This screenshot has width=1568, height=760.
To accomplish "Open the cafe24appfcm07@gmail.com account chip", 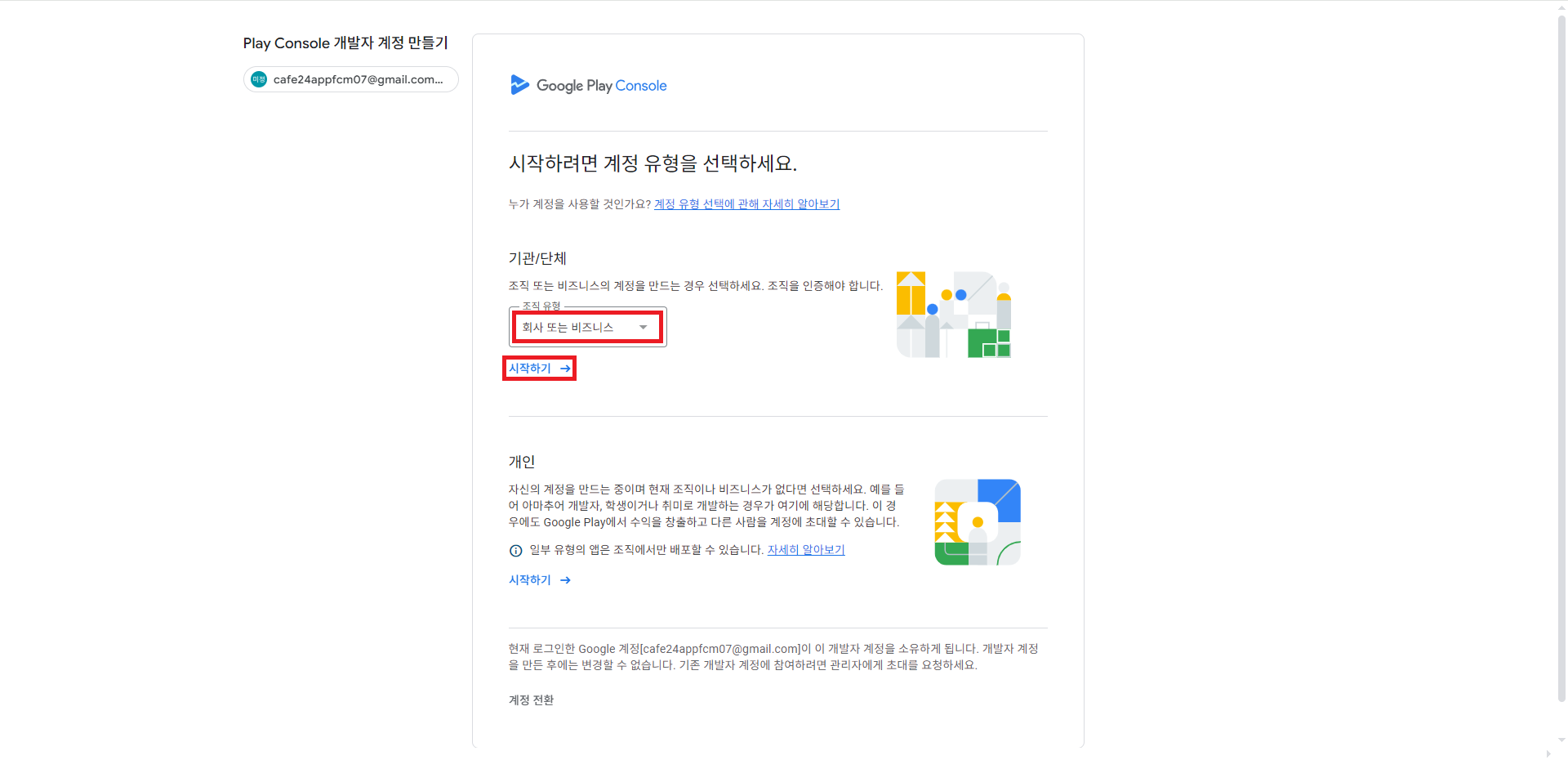I will click(x=350, y=79).
